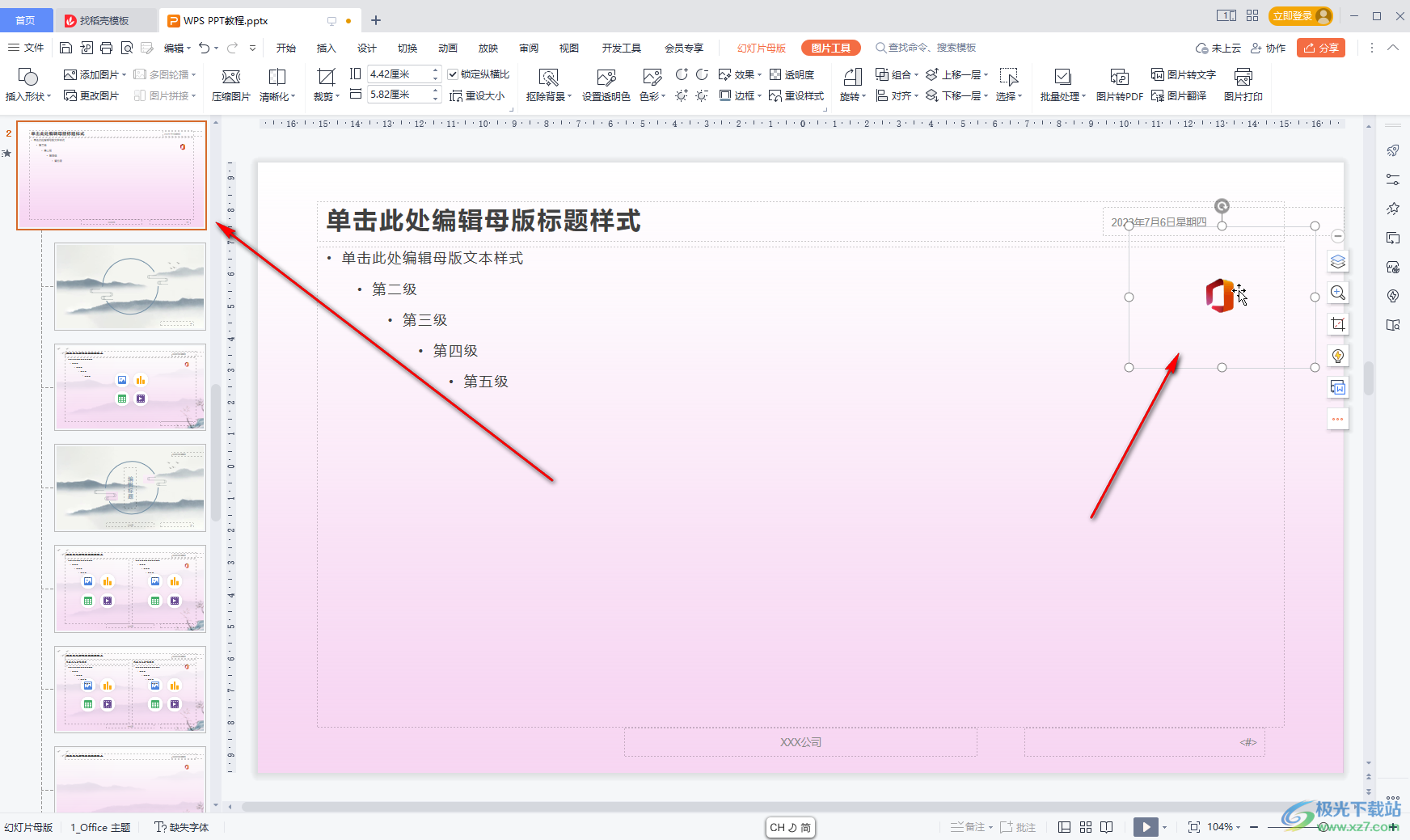Click the more options dots in floating toolbar
The height and width of the screenshot is (840, 1410).
click(1338, 419)
